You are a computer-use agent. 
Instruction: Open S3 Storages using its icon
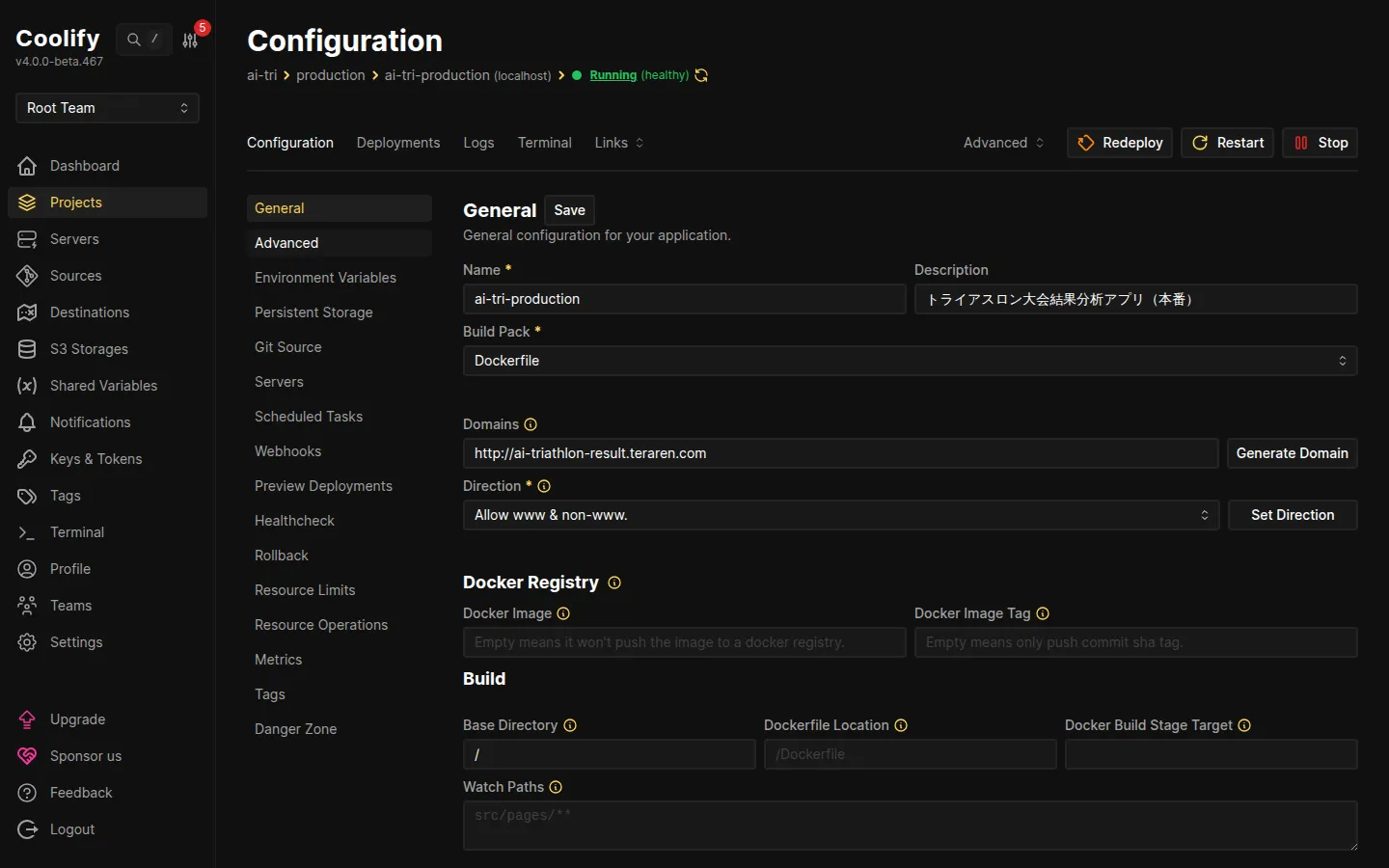(27, 349)
